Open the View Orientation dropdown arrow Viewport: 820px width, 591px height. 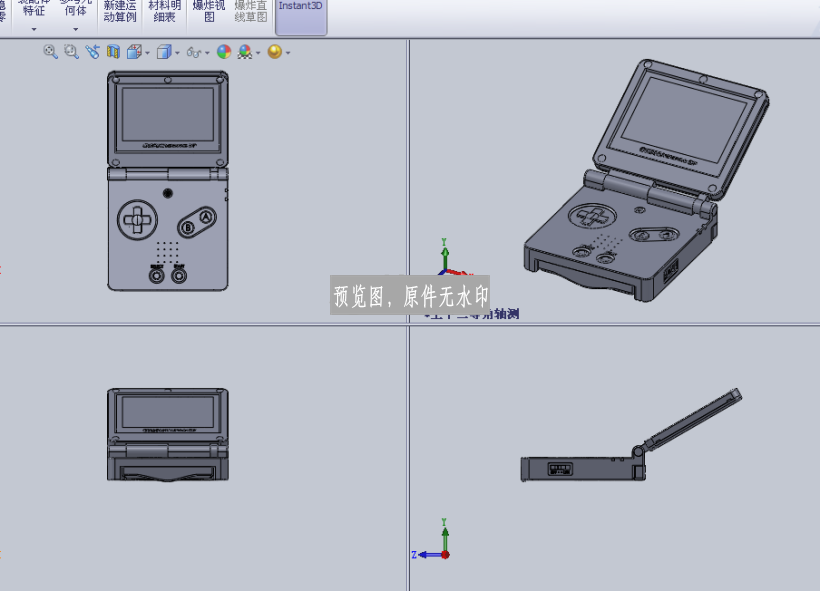(147, 53)
